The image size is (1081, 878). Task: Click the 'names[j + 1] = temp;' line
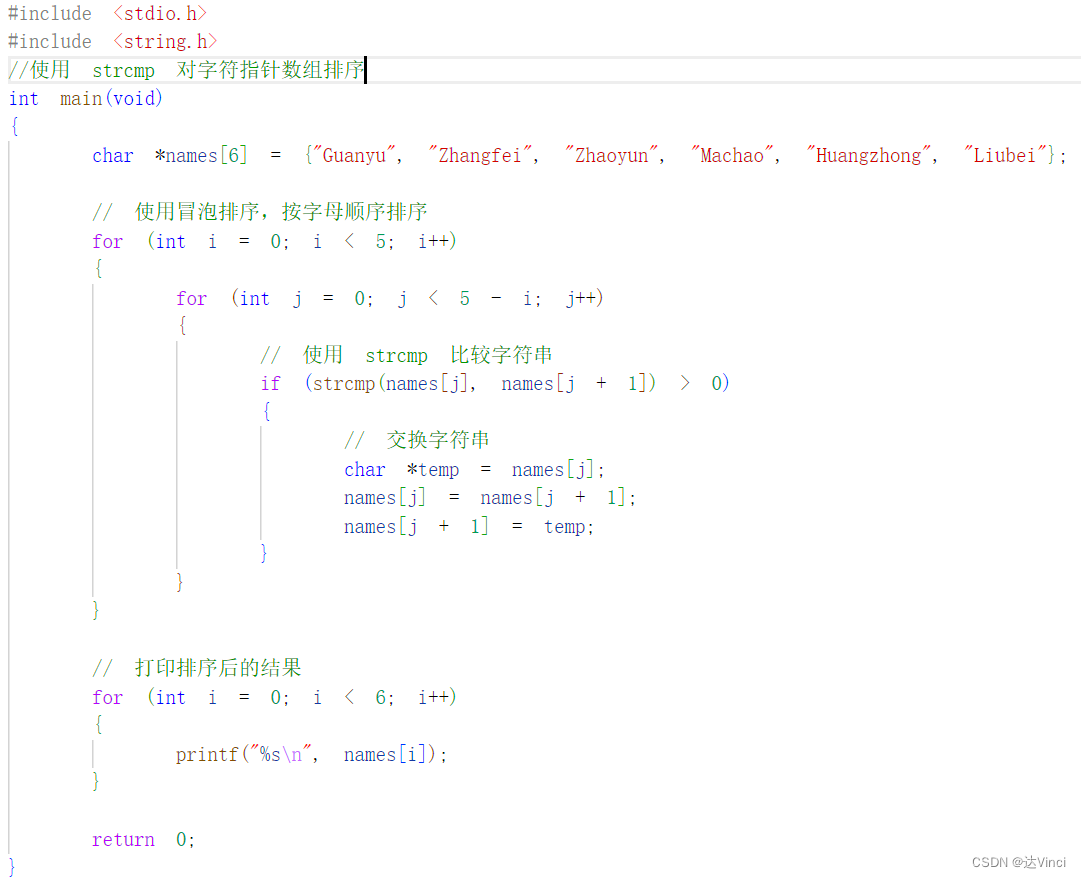pos(469,527)
